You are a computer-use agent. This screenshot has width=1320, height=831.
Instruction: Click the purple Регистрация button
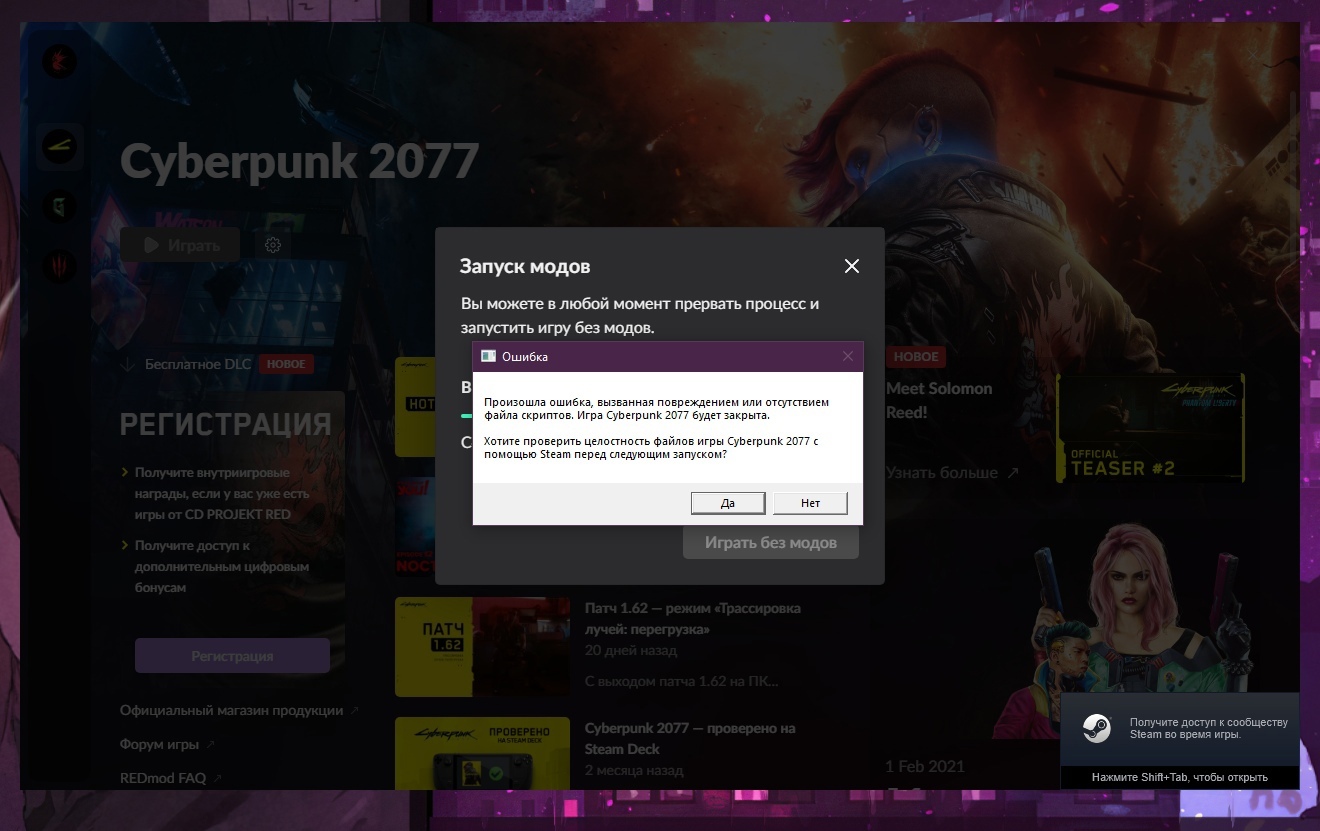pyautogui.click(x=232, y=656)
